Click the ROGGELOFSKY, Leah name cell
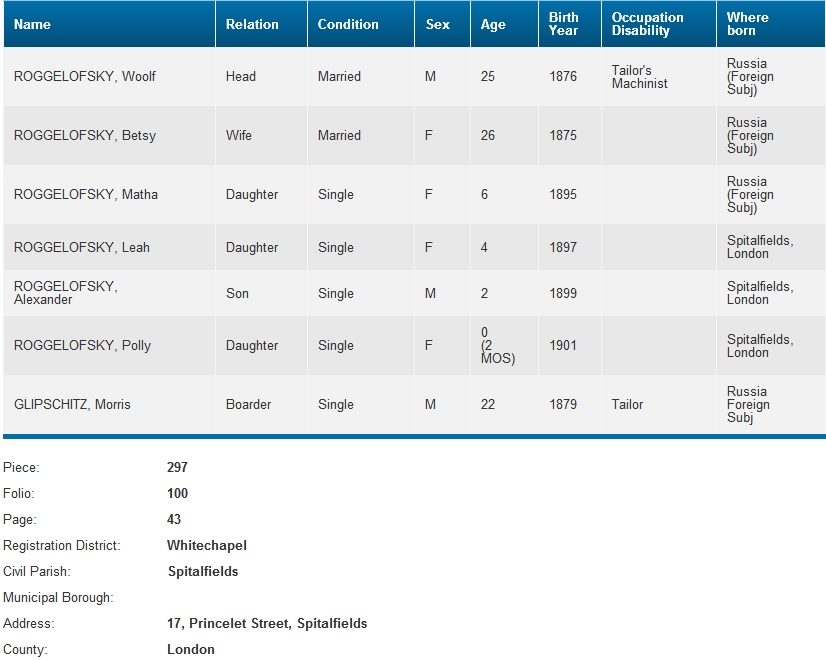This screenshot has height=660, width=826. [82, 248]
